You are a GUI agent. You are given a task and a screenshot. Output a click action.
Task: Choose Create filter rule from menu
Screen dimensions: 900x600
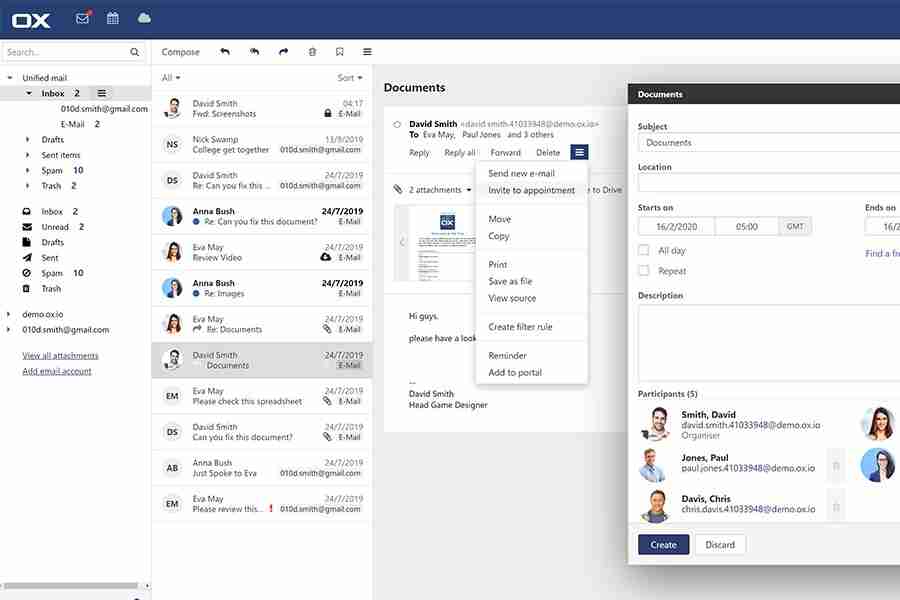click(520, 327)
